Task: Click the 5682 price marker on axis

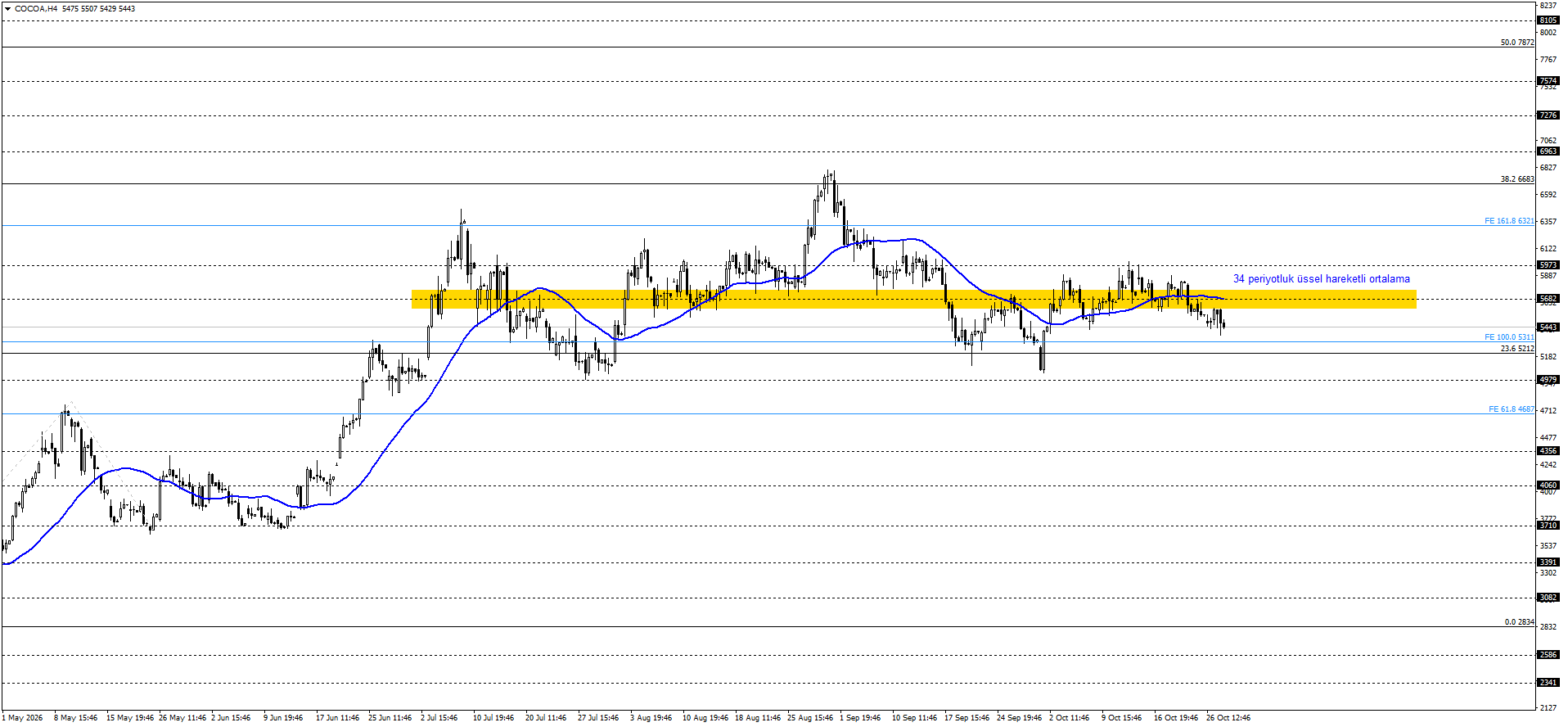Action: click(1548, 299)
